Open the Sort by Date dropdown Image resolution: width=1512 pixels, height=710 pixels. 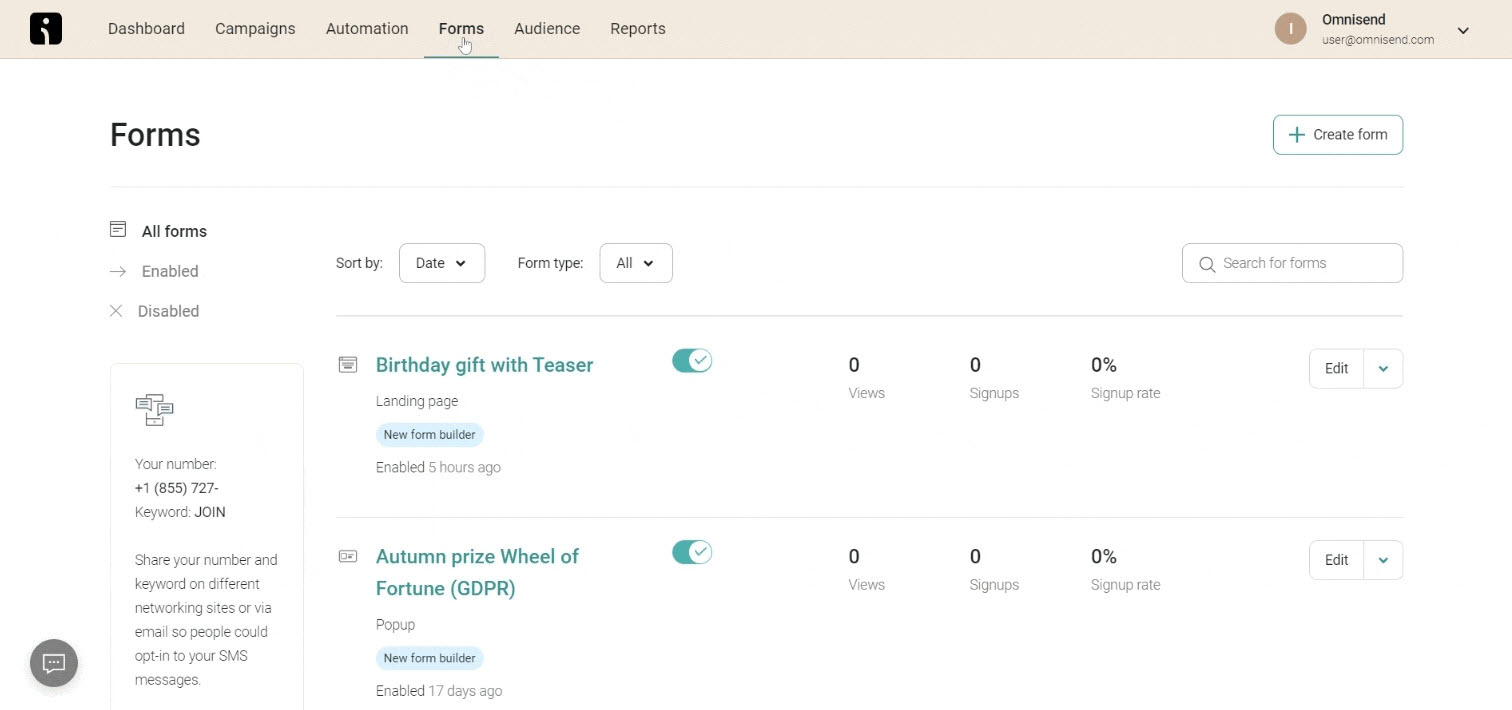[441, 263]
